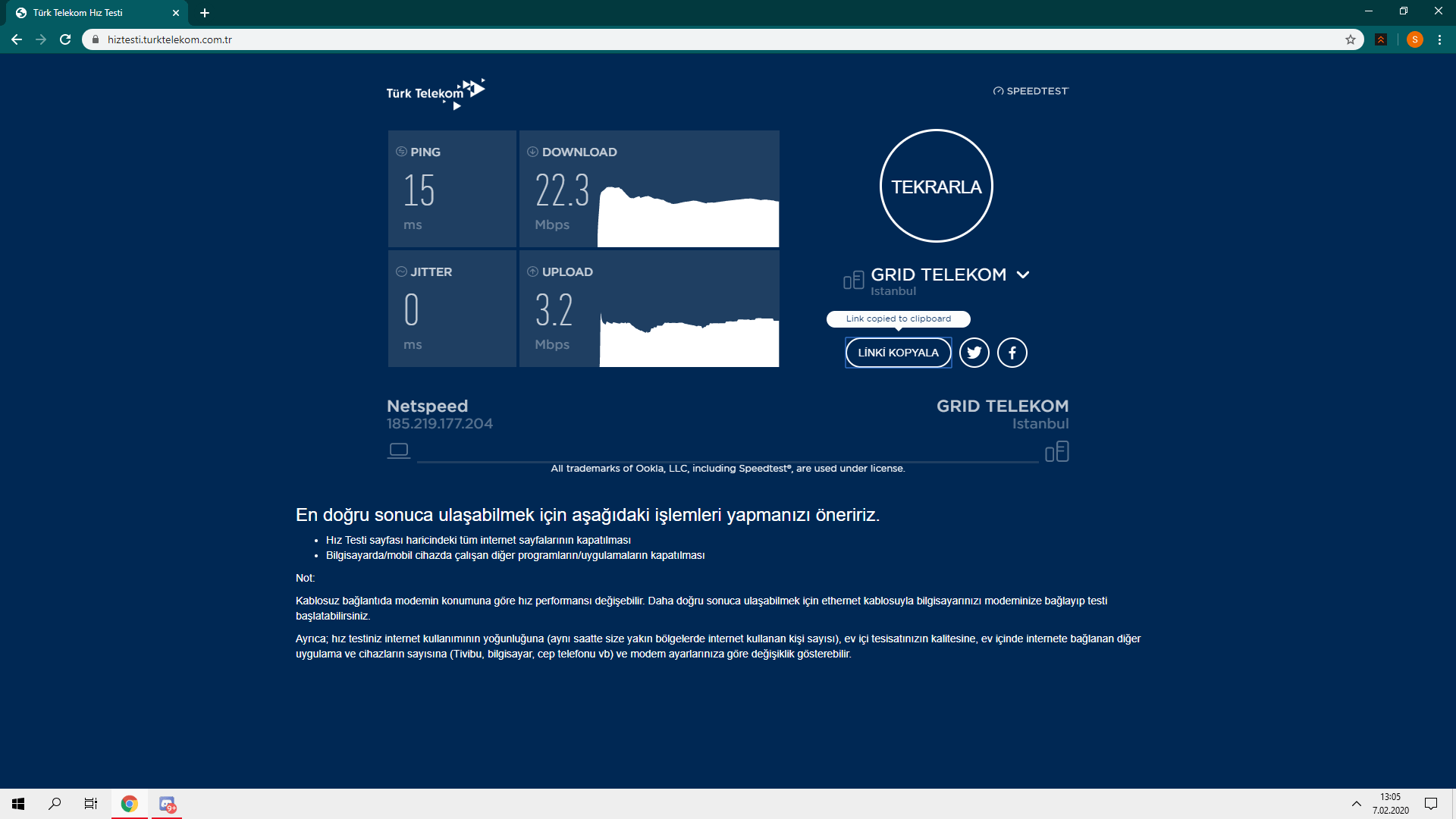This screenshot has width=1456, height=819.
Task: Click the Türk Telekom logo
Action: click(435, 93)
